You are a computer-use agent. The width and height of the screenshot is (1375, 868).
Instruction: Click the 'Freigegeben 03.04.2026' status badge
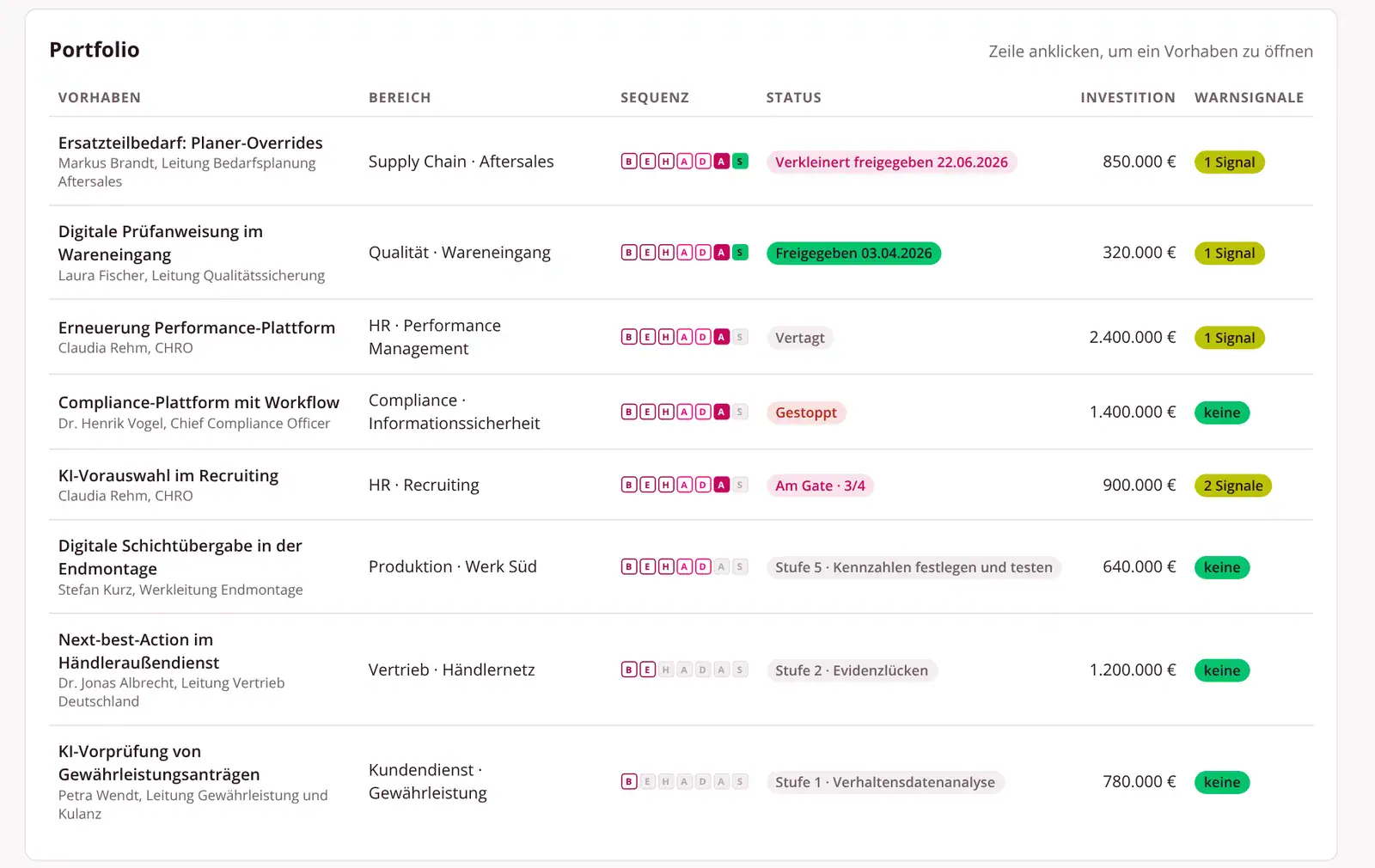(853, 254)
